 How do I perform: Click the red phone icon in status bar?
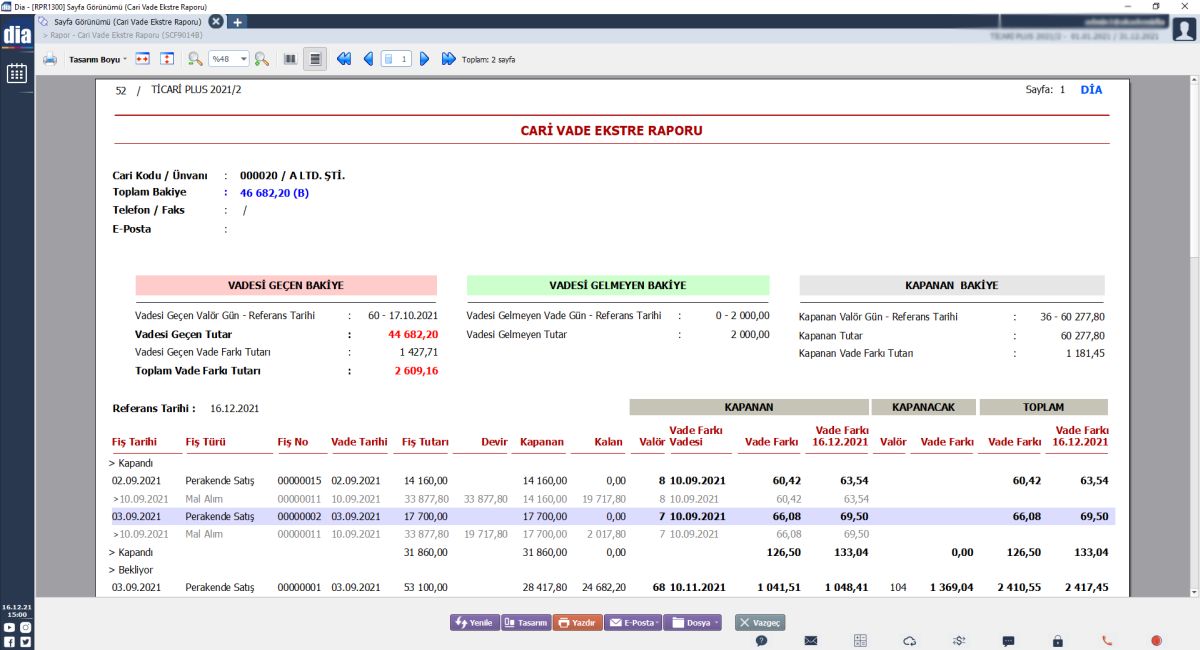click(1107, 640)
